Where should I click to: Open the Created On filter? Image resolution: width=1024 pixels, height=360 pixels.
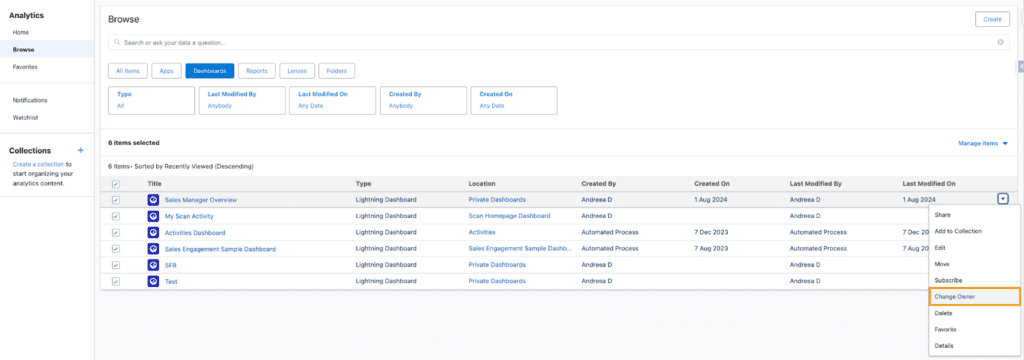tap(514, 100)
